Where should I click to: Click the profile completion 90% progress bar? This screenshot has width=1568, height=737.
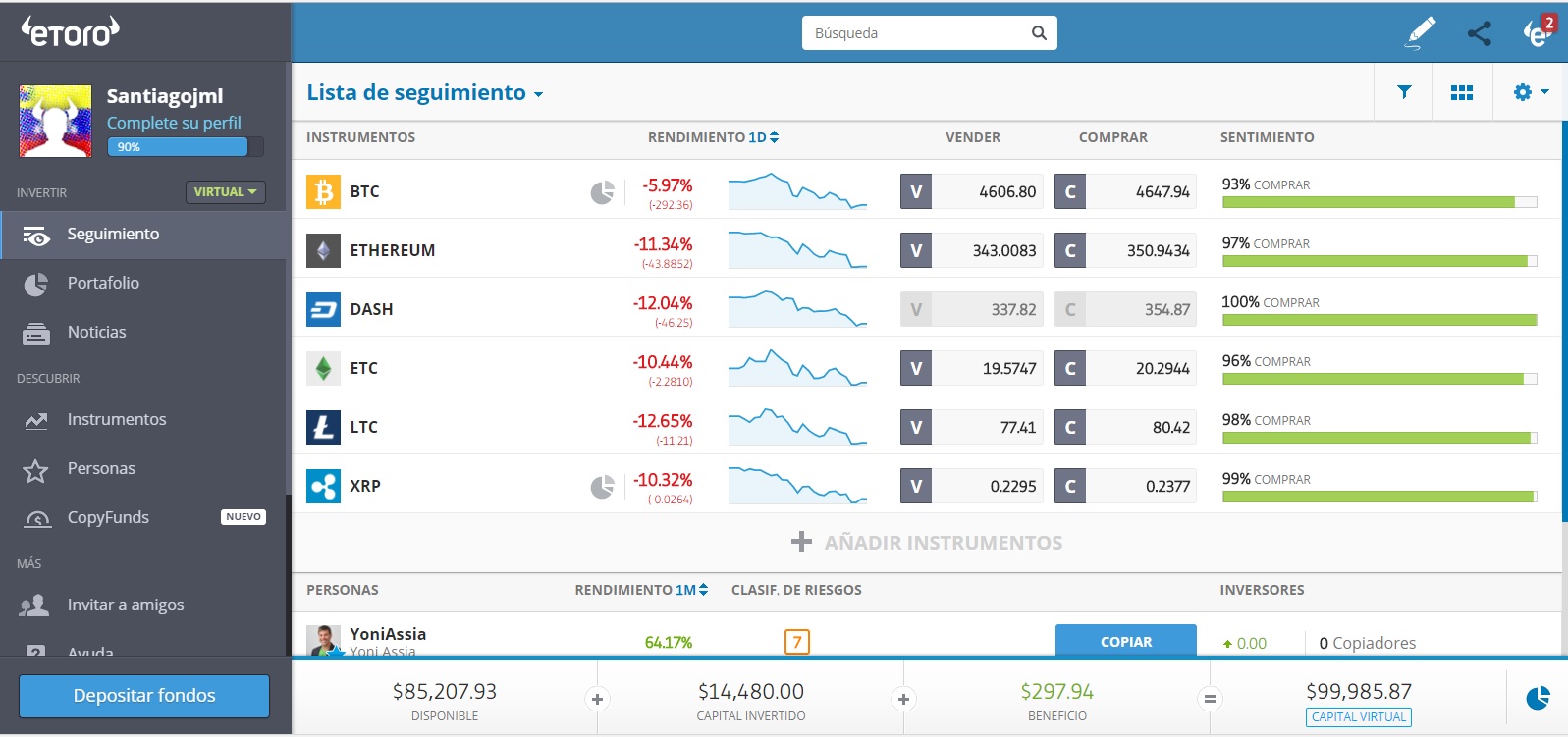click(186, 147)
